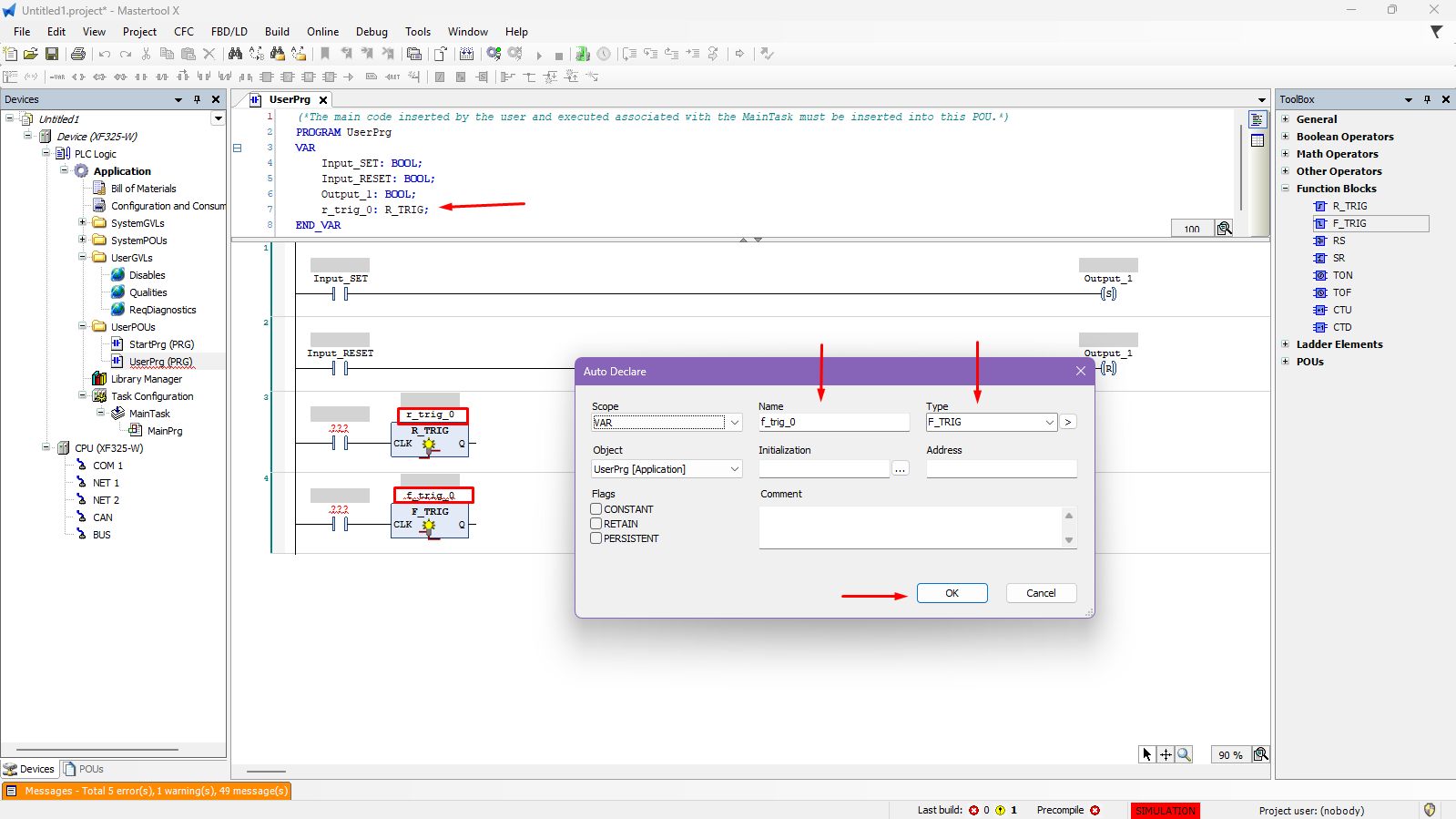The image size is (1456, 819).
Task: Open the Find binoculars icon in toolbar
Action: (235, 55)
